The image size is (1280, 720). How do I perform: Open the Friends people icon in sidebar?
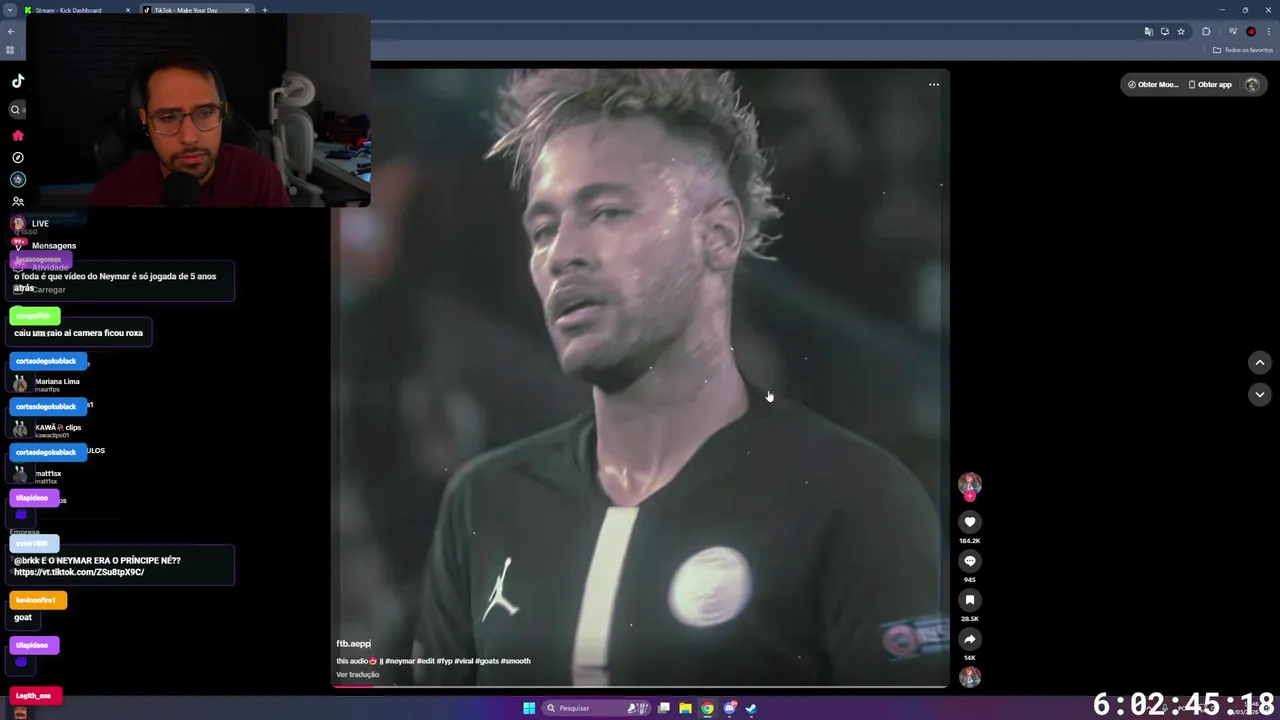coord(18,201)
